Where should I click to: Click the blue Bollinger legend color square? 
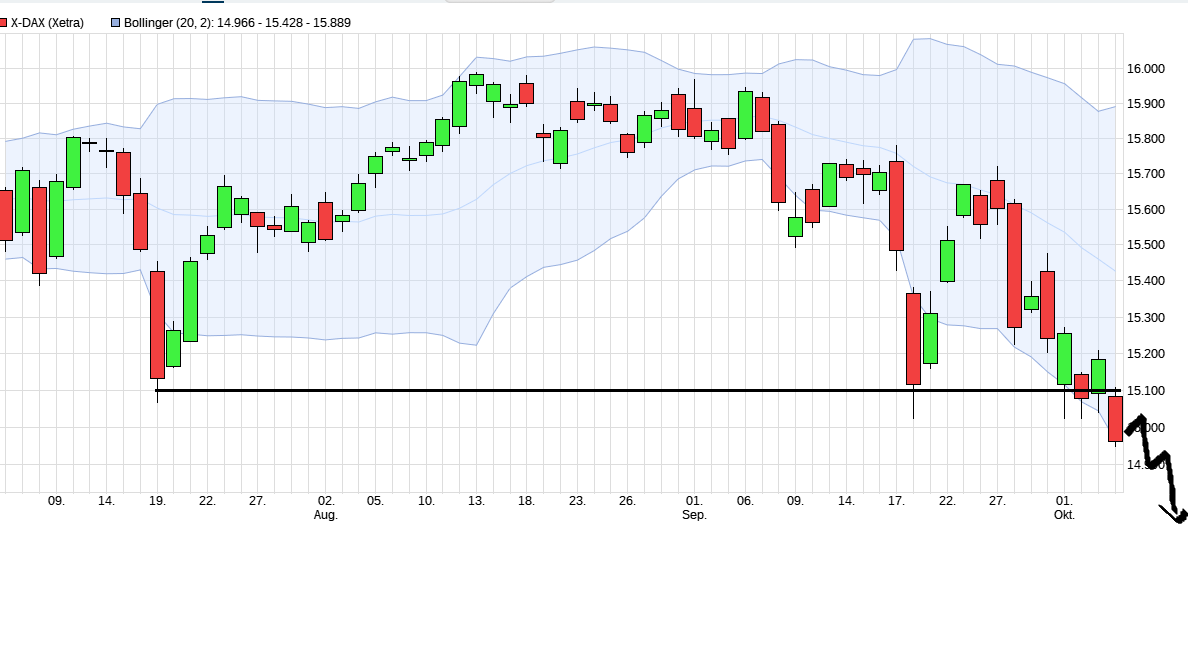pos(115,23)
